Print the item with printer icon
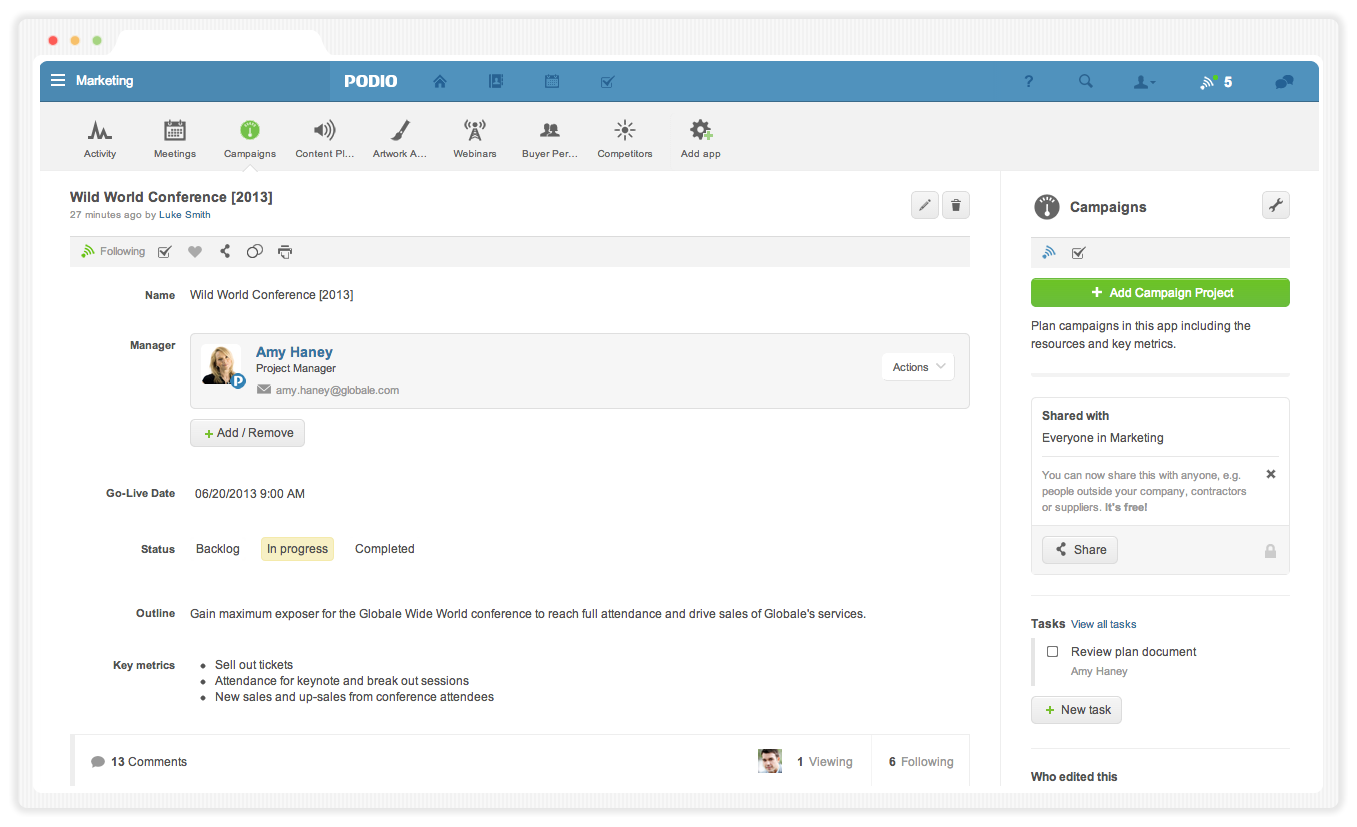This screenshot has width=1357, height=827. tap(285, 252)
